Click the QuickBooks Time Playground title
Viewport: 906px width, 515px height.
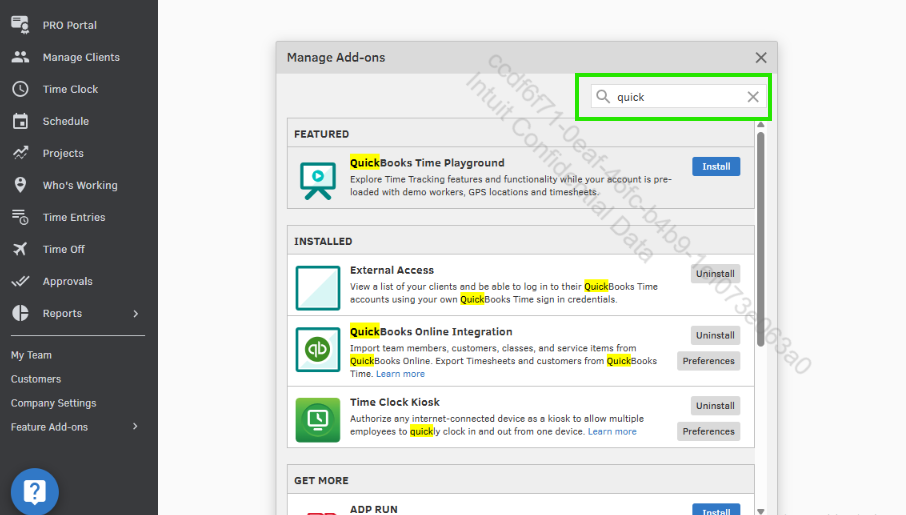pos(427,163)
